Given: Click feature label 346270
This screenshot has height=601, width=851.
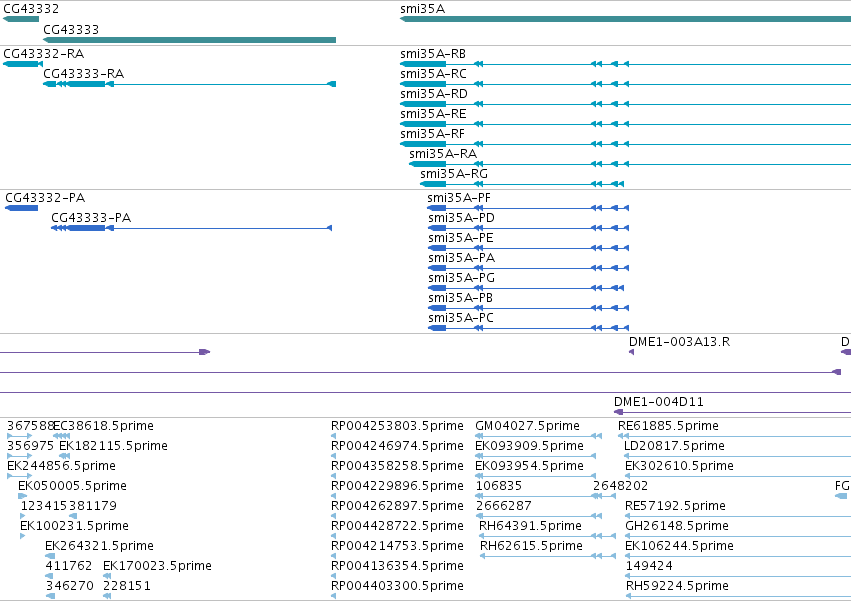Looking at the screenshot, I should [69, 586].
